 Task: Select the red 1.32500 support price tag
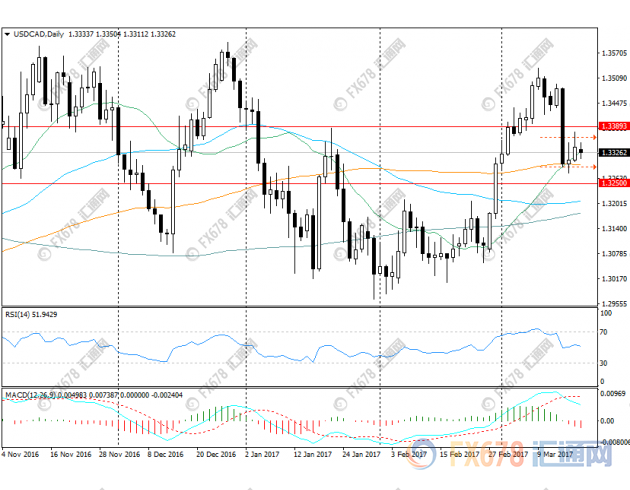(614, 183)
